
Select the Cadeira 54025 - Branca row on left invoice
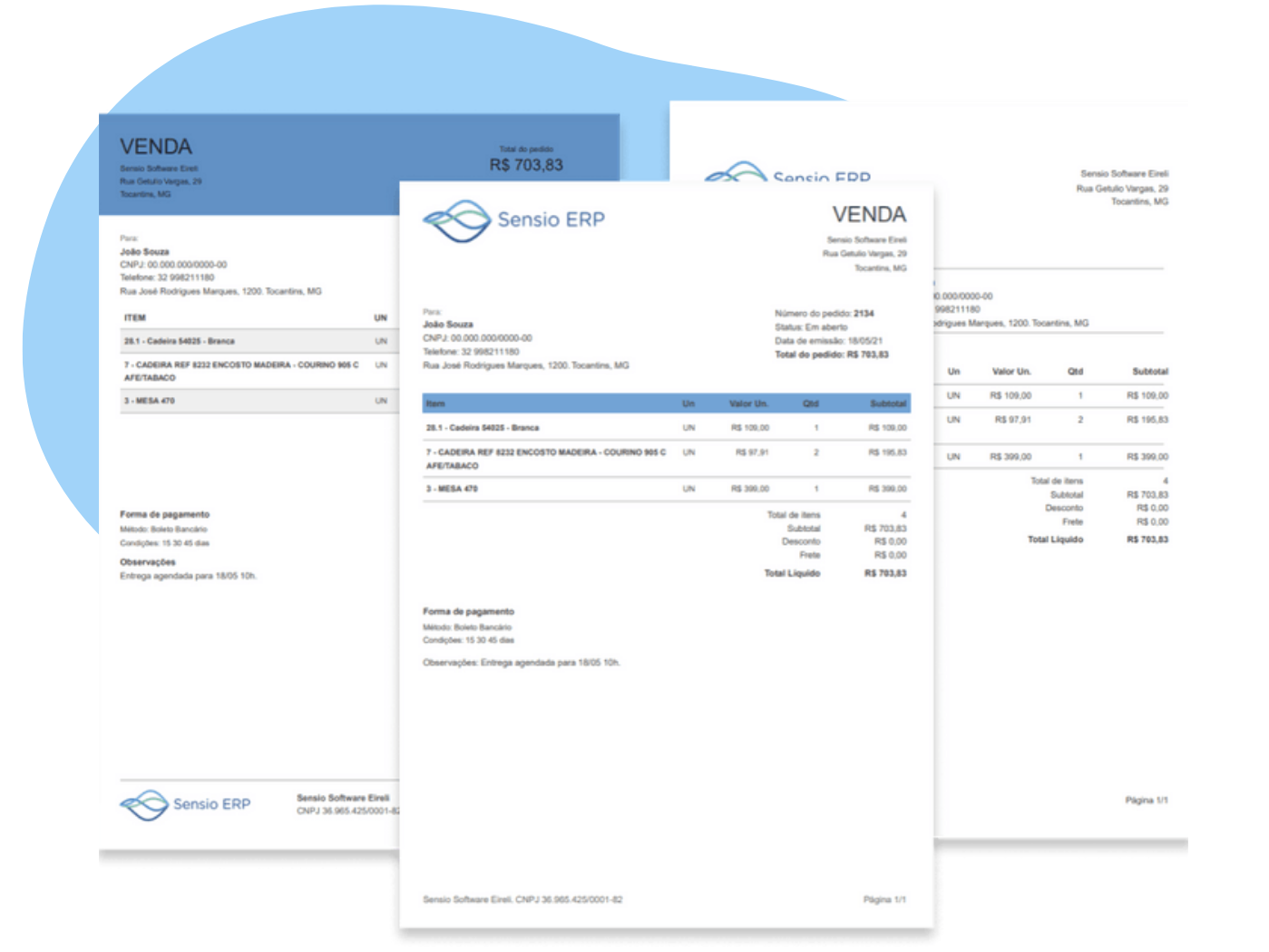click(x=180, y=342)
